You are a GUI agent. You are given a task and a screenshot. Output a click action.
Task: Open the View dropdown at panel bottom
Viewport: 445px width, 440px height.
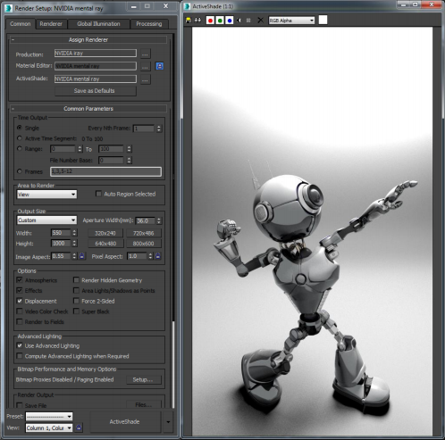[x=49, y=428]
